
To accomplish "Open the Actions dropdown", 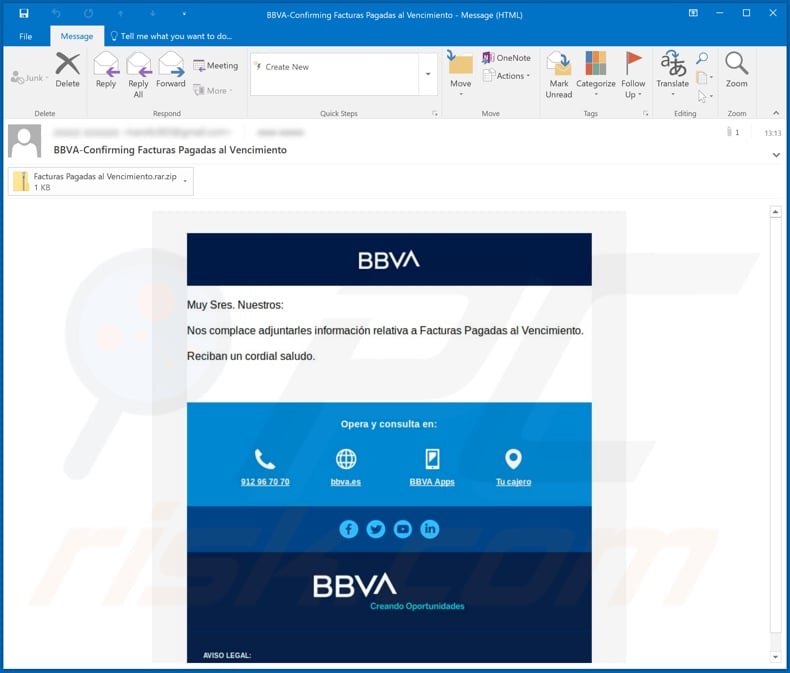I will point(506,76).
